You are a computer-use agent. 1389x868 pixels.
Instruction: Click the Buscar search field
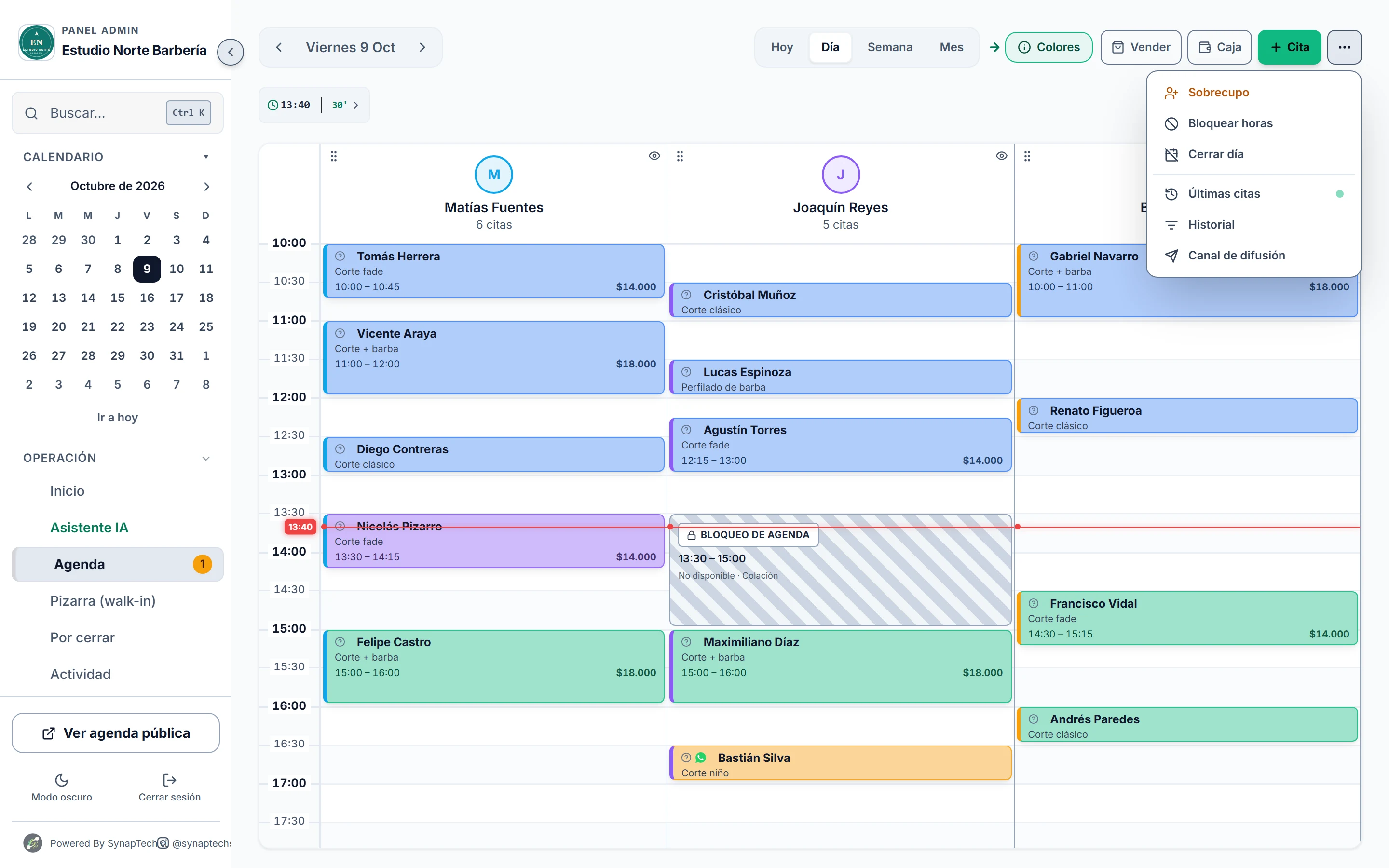pos(118,113)
